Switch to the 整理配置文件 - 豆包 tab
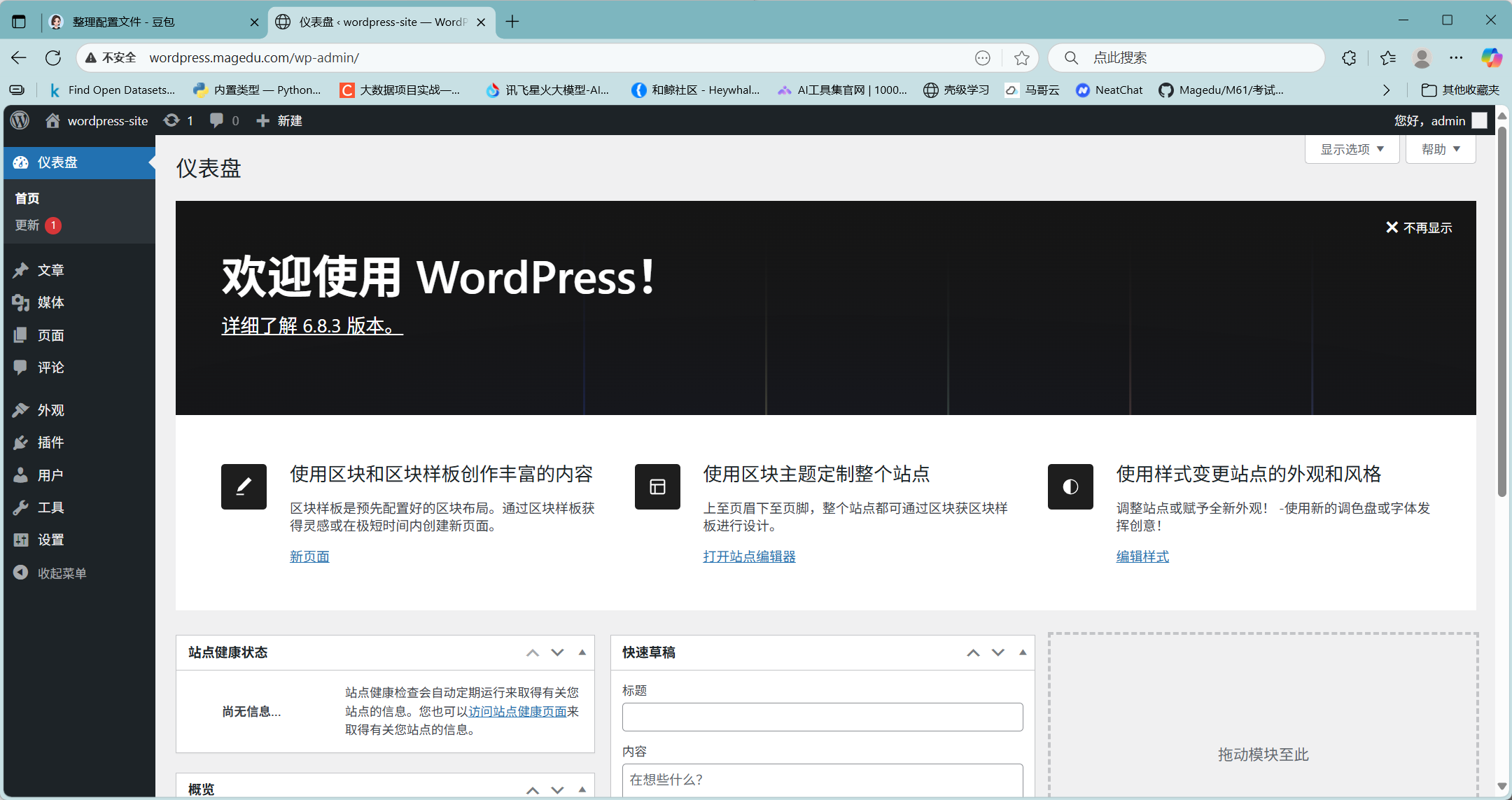This screenshot has height=800, width=1512. point(124,22)
